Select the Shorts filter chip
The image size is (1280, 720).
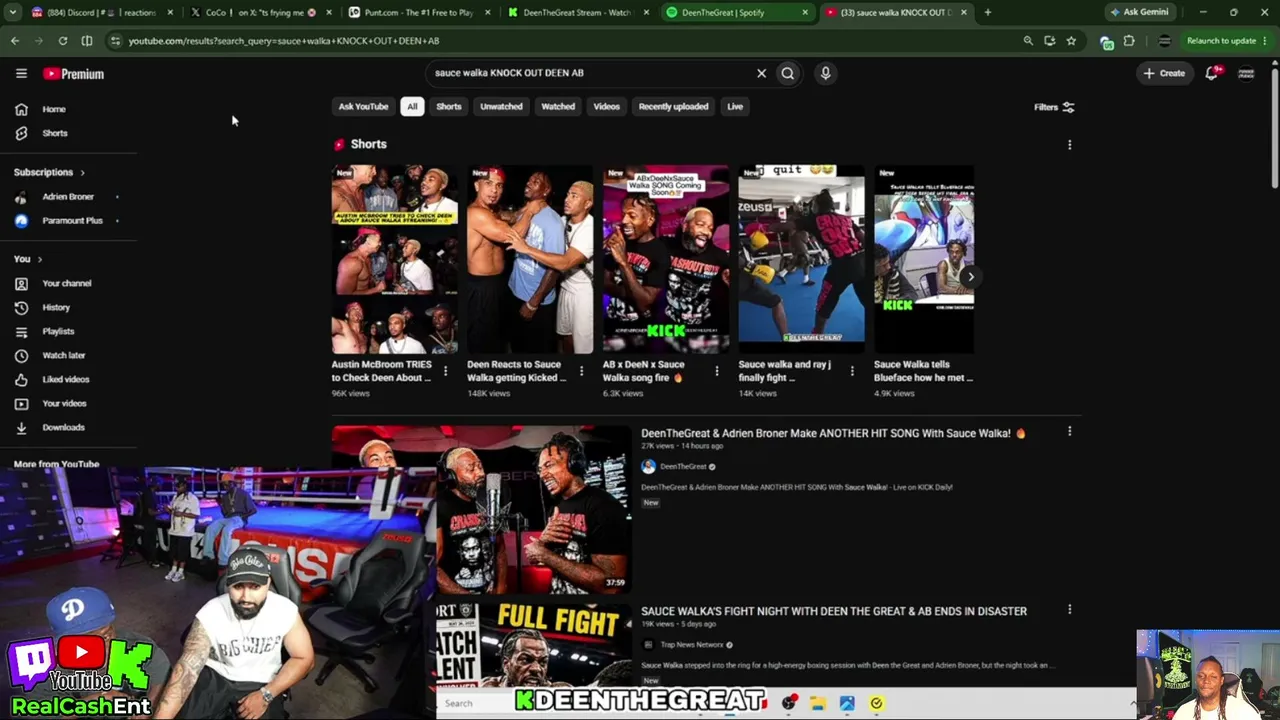click(x=449, y=107)
